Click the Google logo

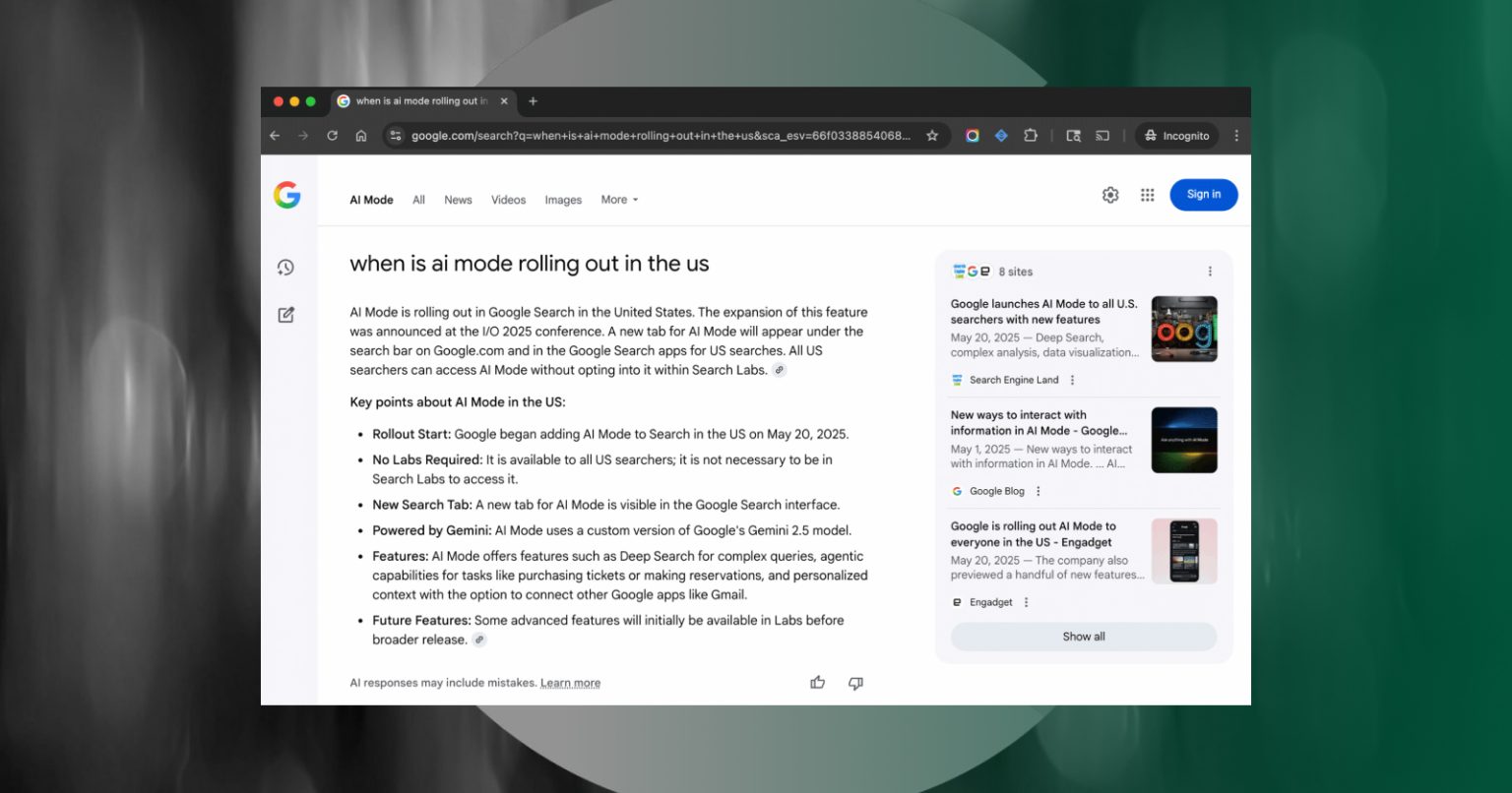[286, 195]
